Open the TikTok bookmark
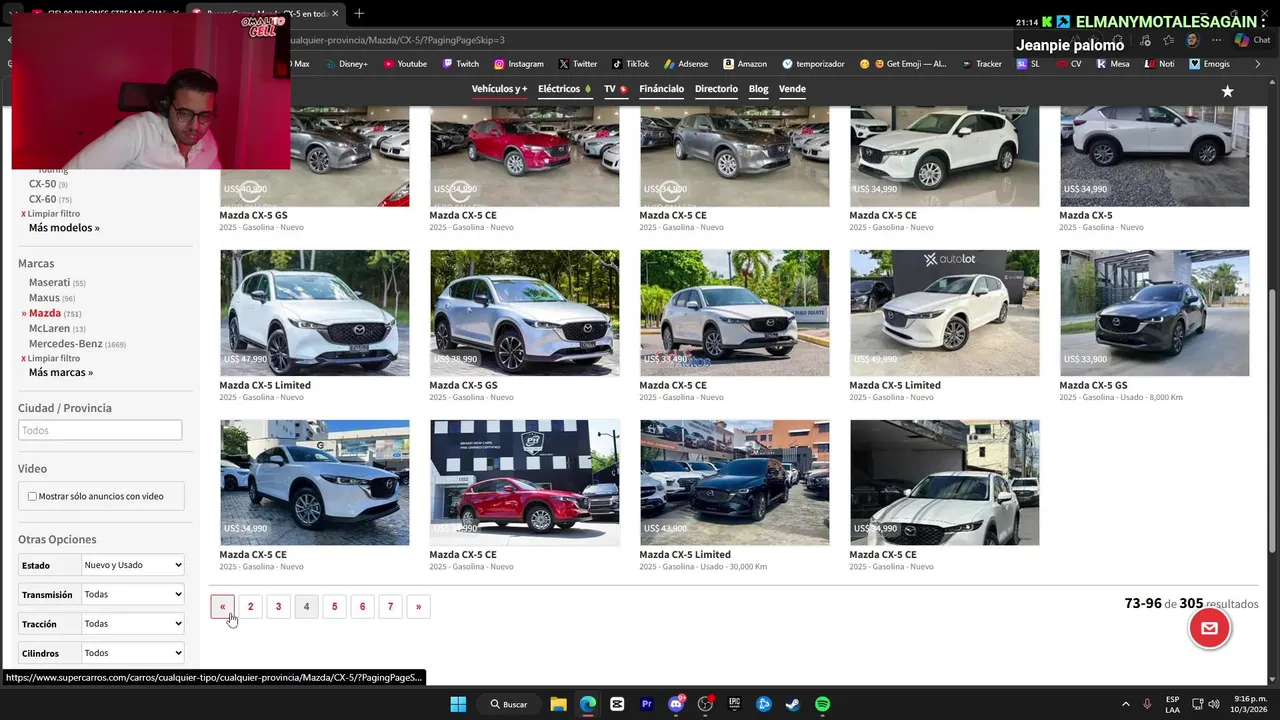The width and height of the screenshot is (1280, 720). click(x=630, y=64)
